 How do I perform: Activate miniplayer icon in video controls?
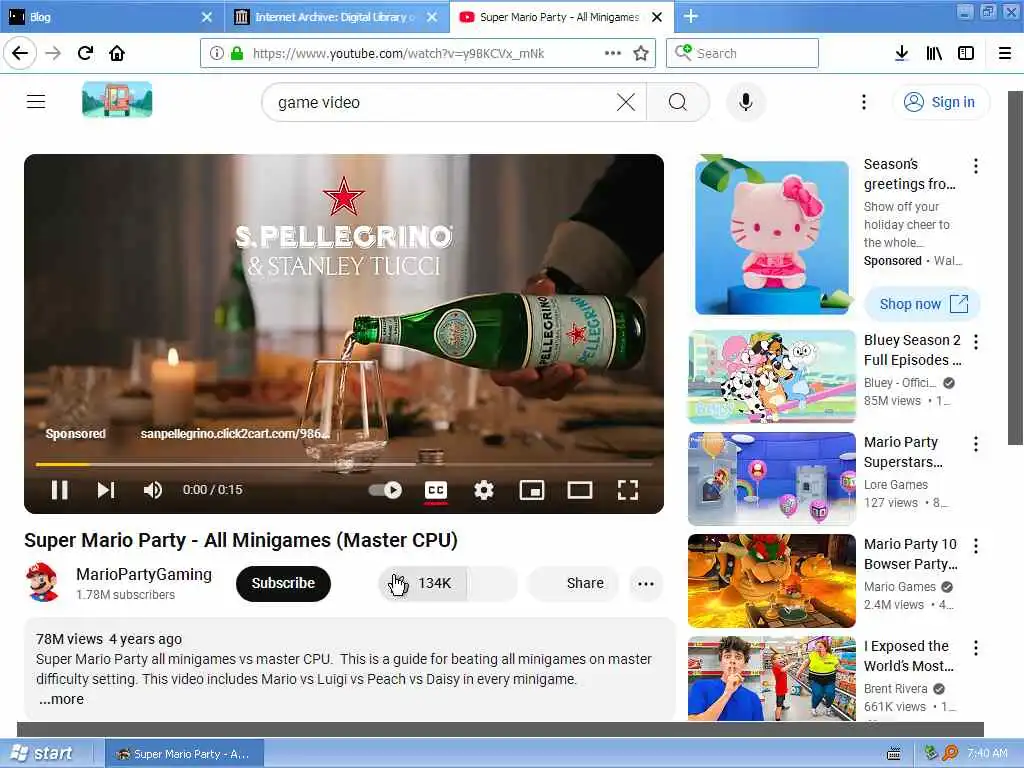[532, 490]
